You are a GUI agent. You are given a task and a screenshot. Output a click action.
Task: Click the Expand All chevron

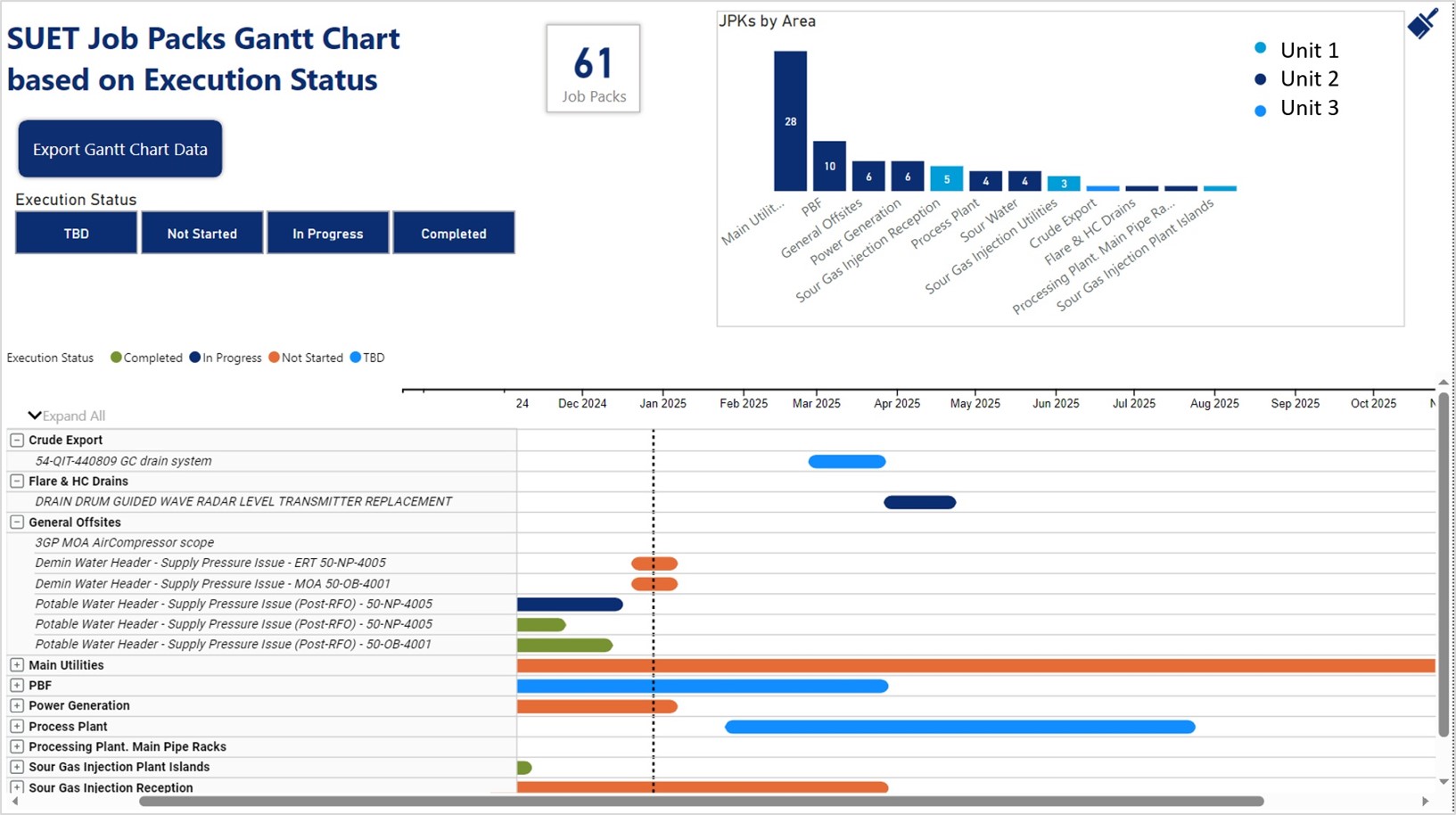click(35, 416)
